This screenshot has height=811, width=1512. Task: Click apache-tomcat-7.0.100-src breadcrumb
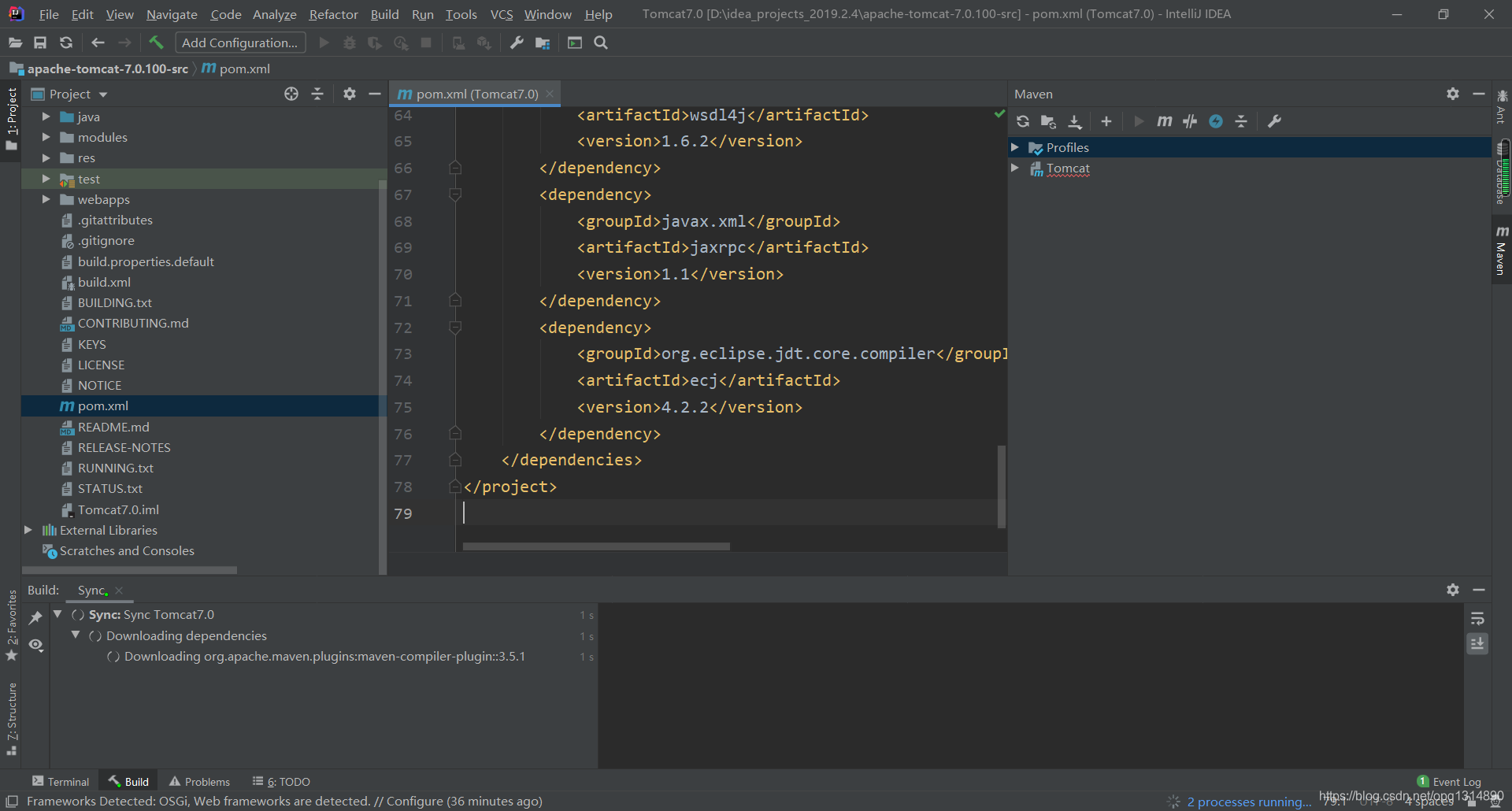click(107, 69)
